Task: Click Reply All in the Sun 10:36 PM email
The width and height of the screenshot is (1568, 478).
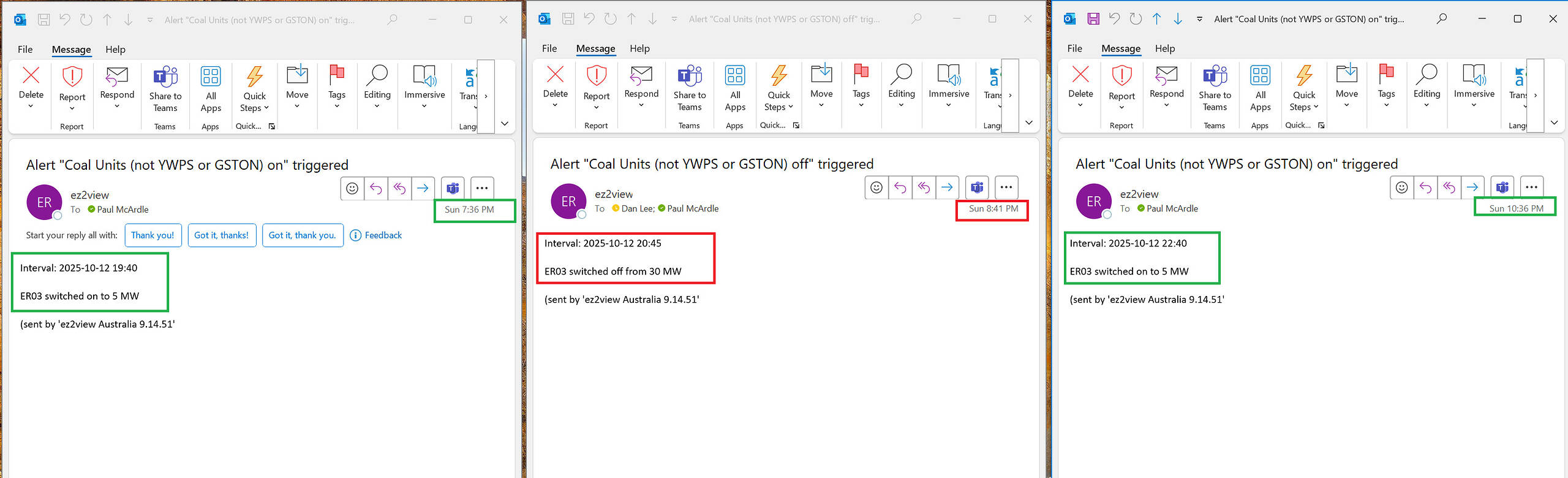Action: pos(1449,188)
